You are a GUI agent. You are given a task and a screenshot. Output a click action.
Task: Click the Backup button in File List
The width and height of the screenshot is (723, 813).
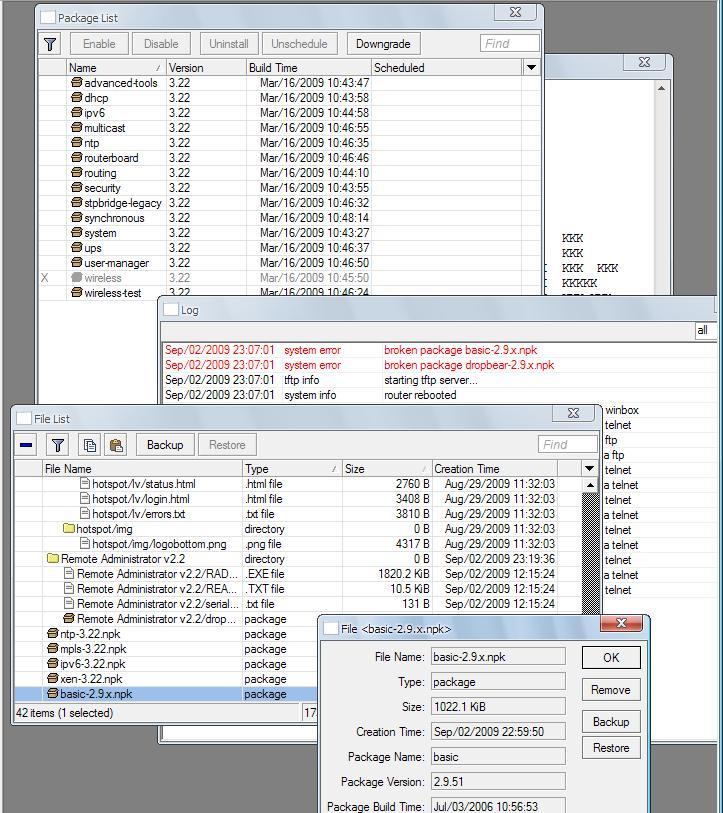(x=165, y=445)
